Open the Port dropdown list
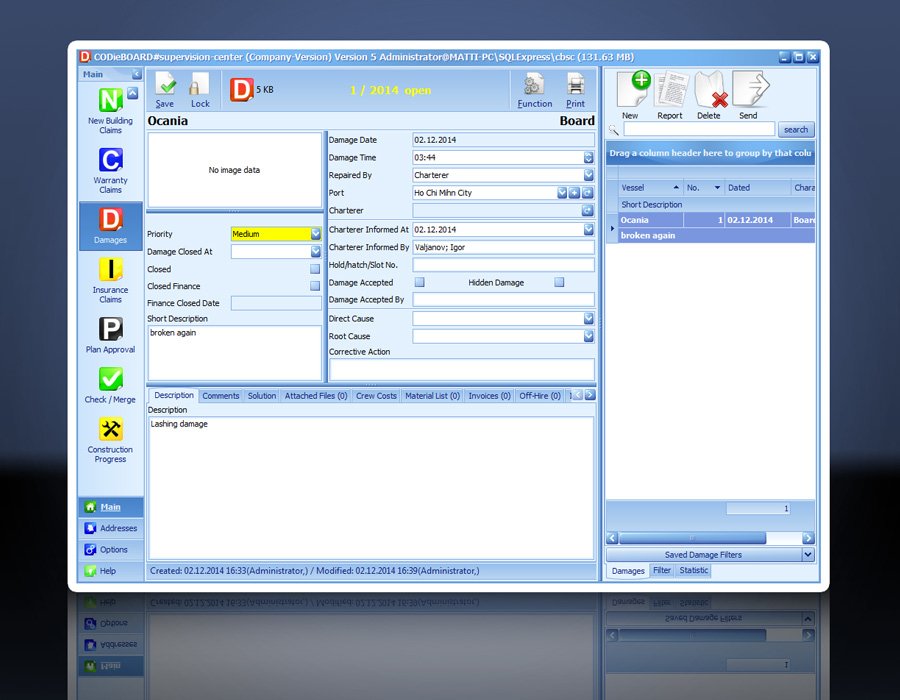 pyautogui.click(x=562, y=193)
